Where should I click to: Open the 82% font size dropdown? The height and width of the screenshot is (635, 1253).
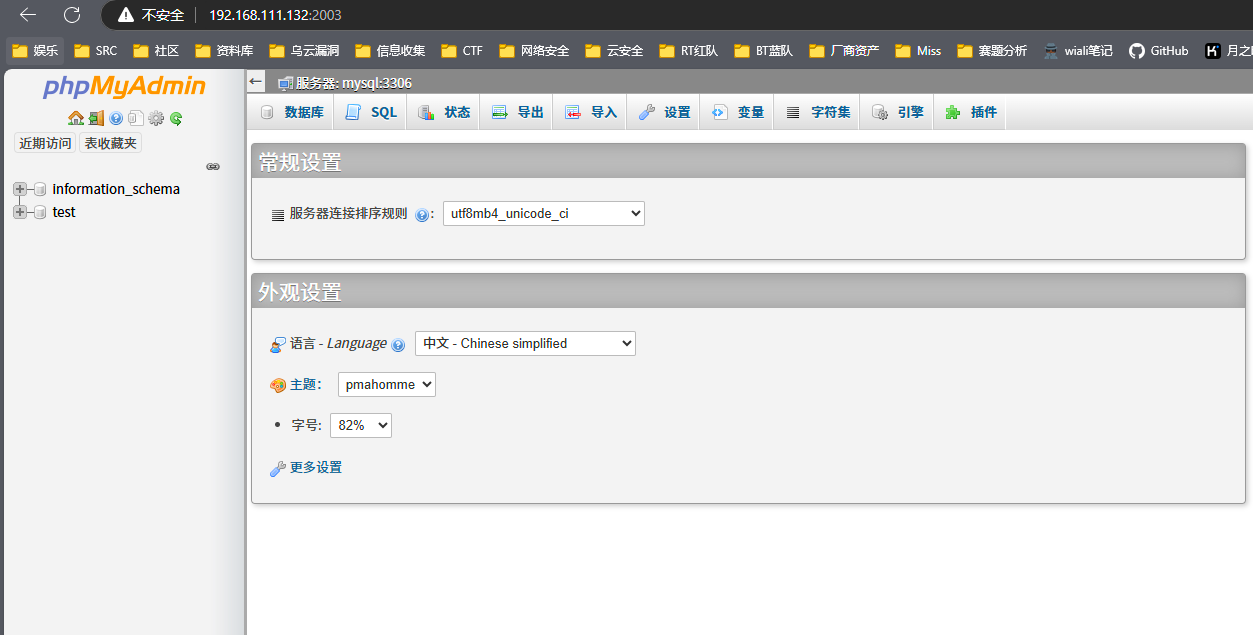point(360,425)
